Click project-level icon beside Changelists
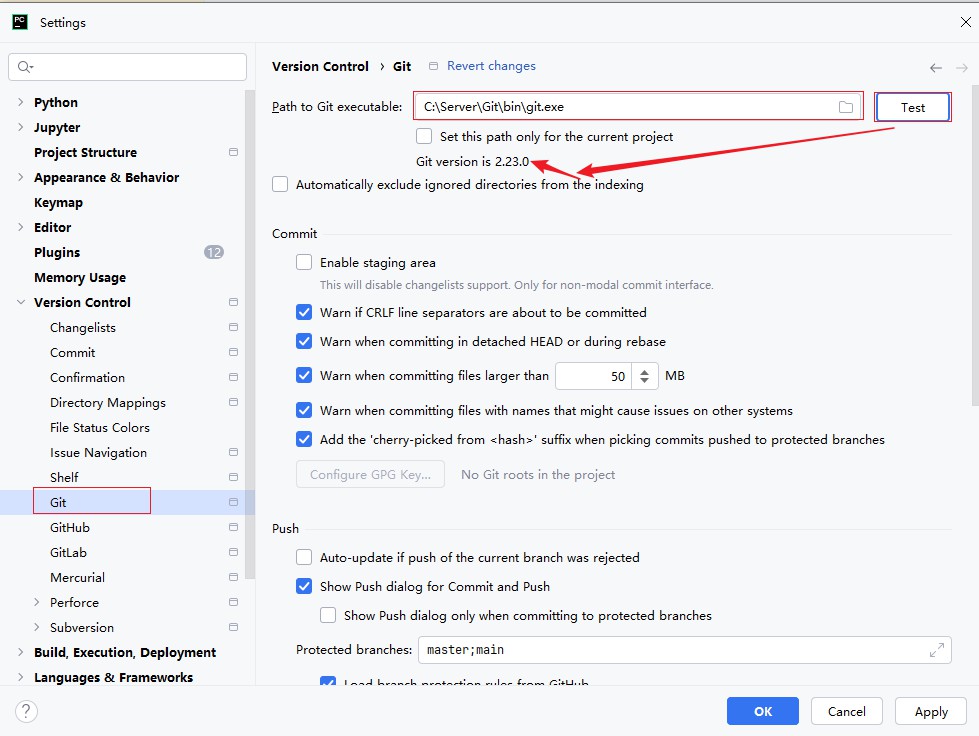Screen dimensions: 979x736 [234, 327]
